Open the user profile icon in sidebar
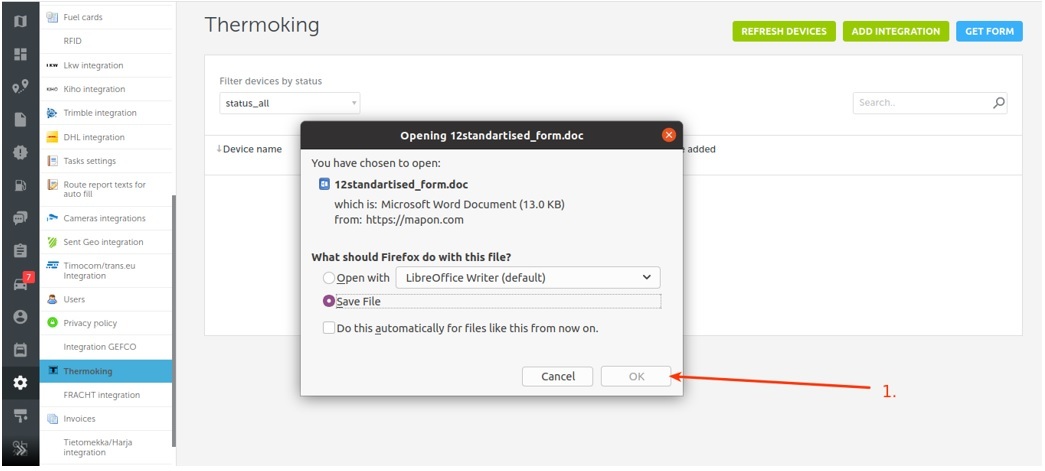The height and width of the screenshot is (471, 1045). click(x=20, y=316)
